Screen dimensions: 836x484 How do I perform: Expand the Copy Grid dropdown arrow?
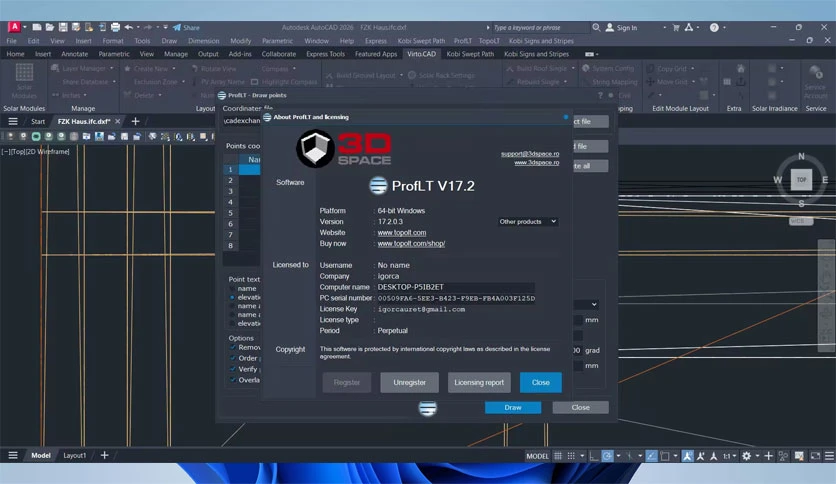click(x=693, y=69)
